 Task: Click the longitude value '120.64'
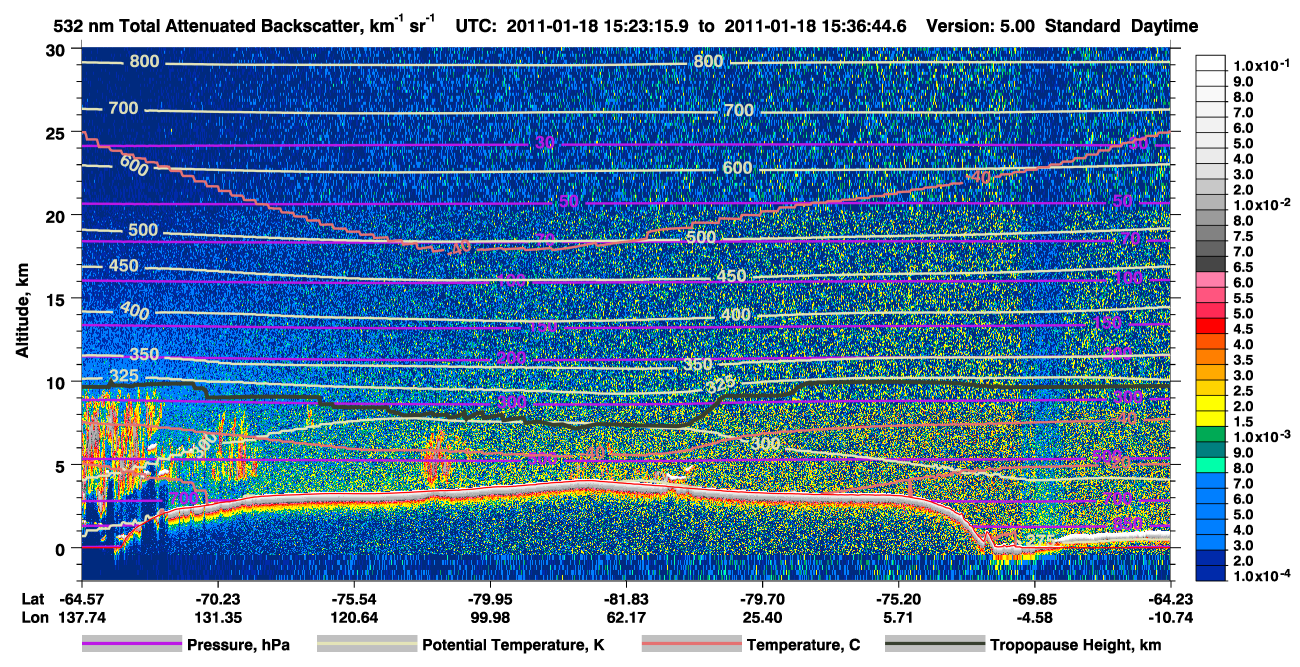pyautogui.click(x=353, y=616)
